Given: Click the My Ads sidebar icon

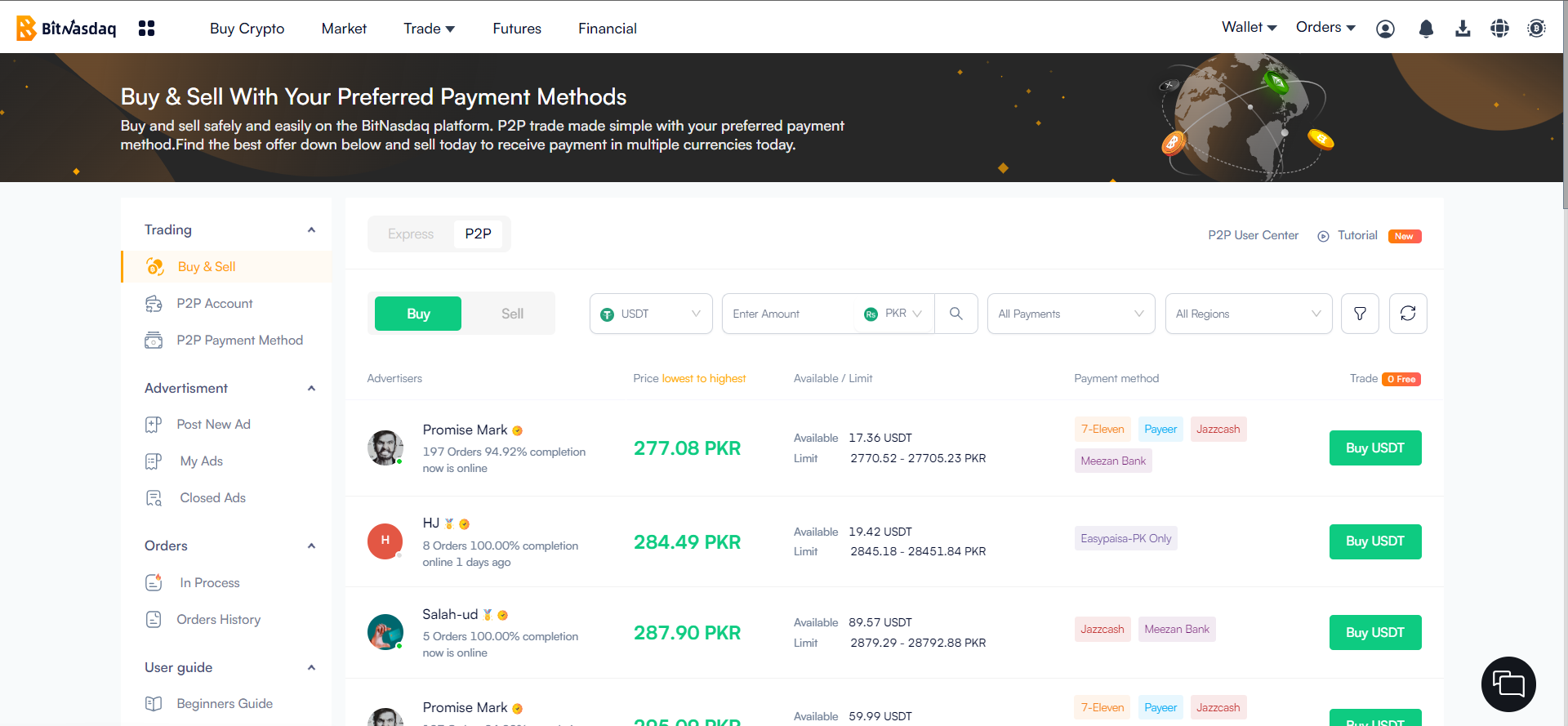Looking at the screenshot, I should pos(154,461).
